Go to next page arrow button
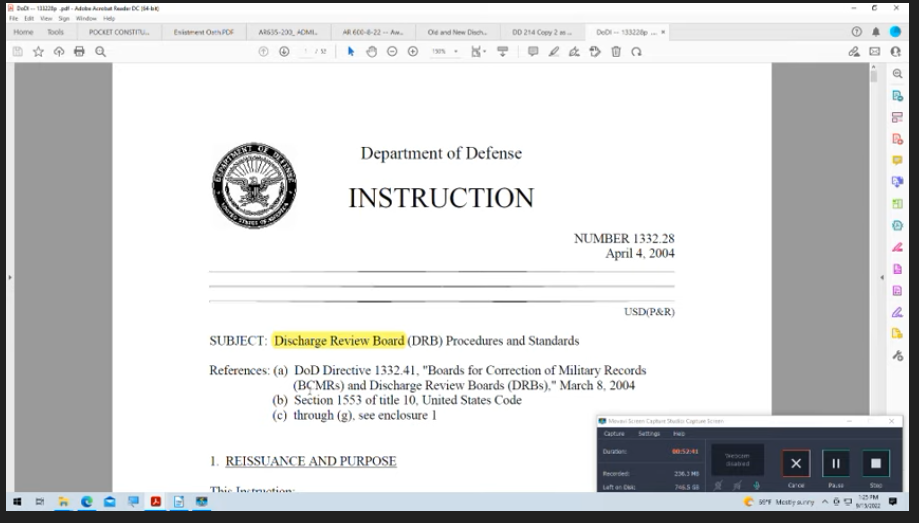 tap(284, 52)
